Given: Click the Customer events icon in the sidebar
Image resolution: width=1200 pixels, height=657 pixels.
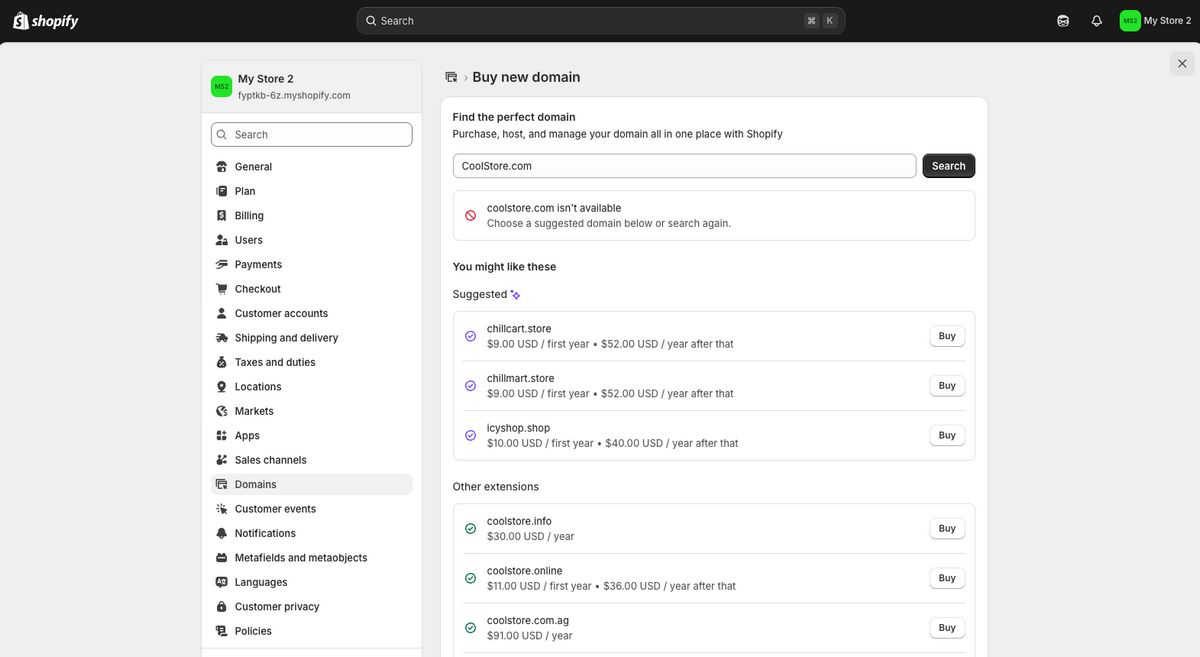Looking at the screenshot, I should coord(222,509).
